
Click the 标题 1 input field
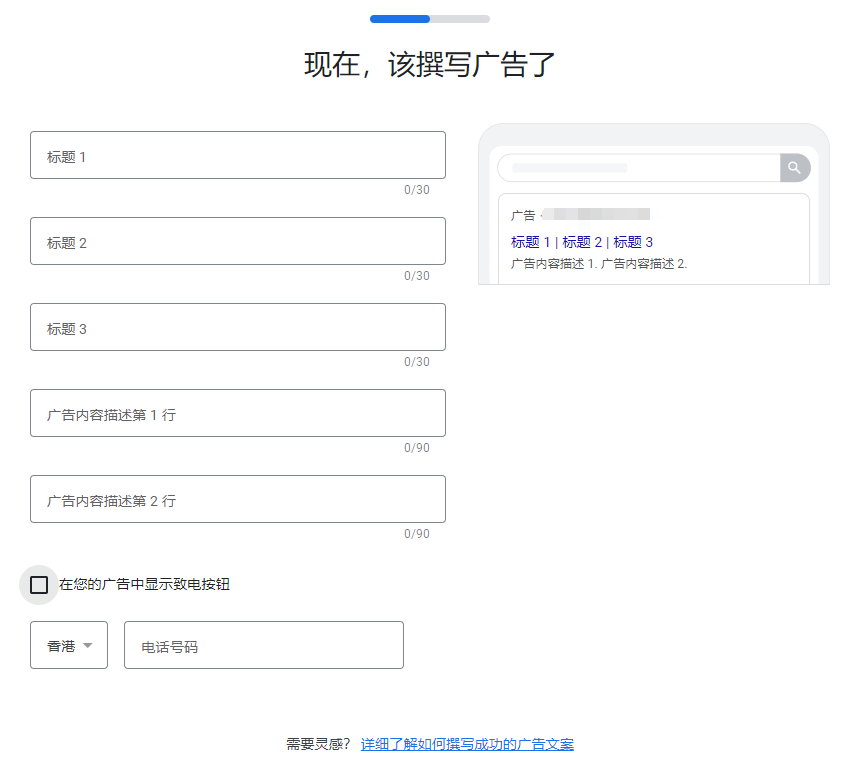237,155
